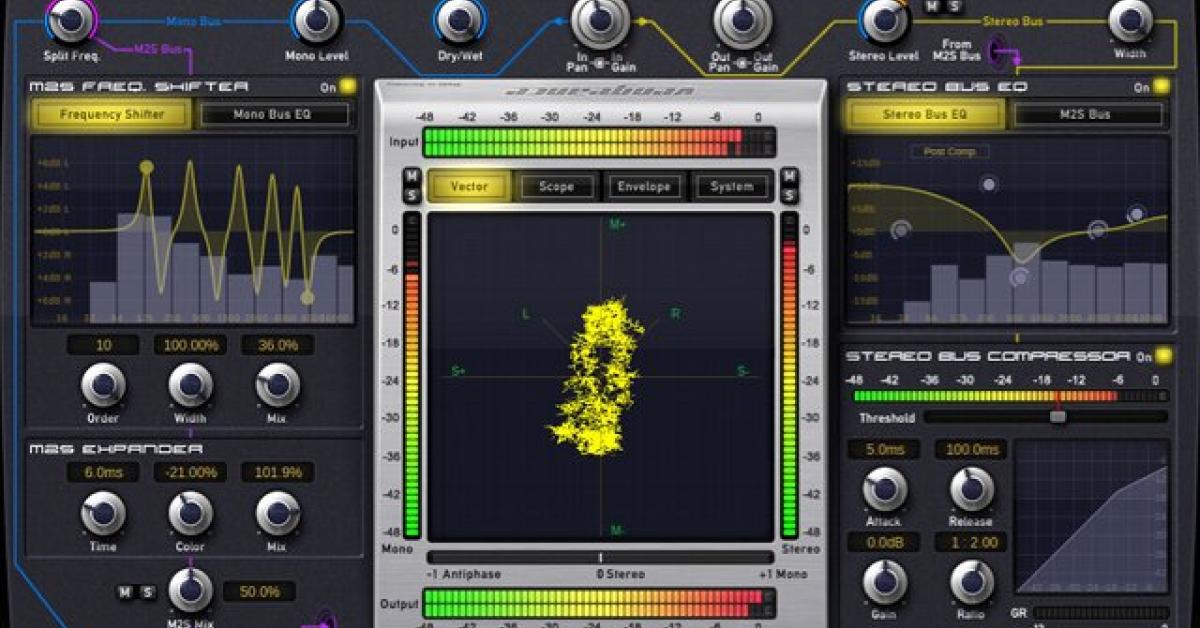Click the Mono Level knob
Screen dimensions: 1200x628
pos(318,19)
